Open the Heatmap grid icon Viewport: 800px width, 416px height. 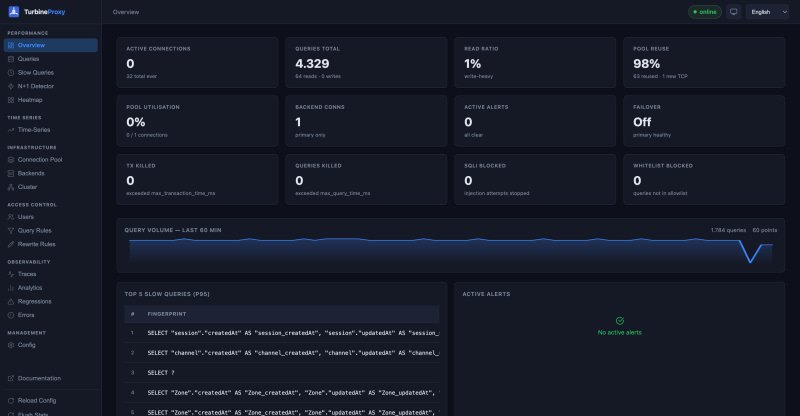point(11,100)
